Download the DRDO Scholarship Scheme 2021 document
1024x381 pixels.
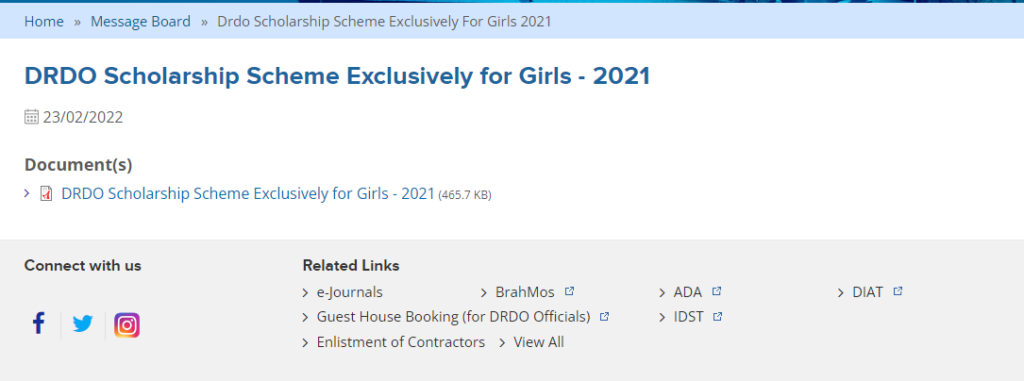(x=248, y=193)
